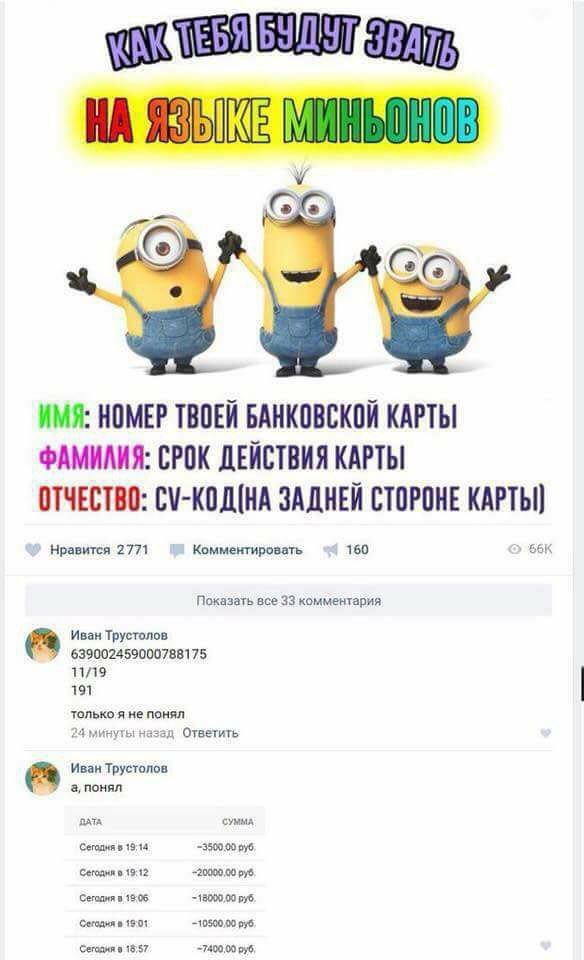This screenshot has width=584, height=960.
Task: Click the СУММА column header in table
Action: (x=238, y=822)
